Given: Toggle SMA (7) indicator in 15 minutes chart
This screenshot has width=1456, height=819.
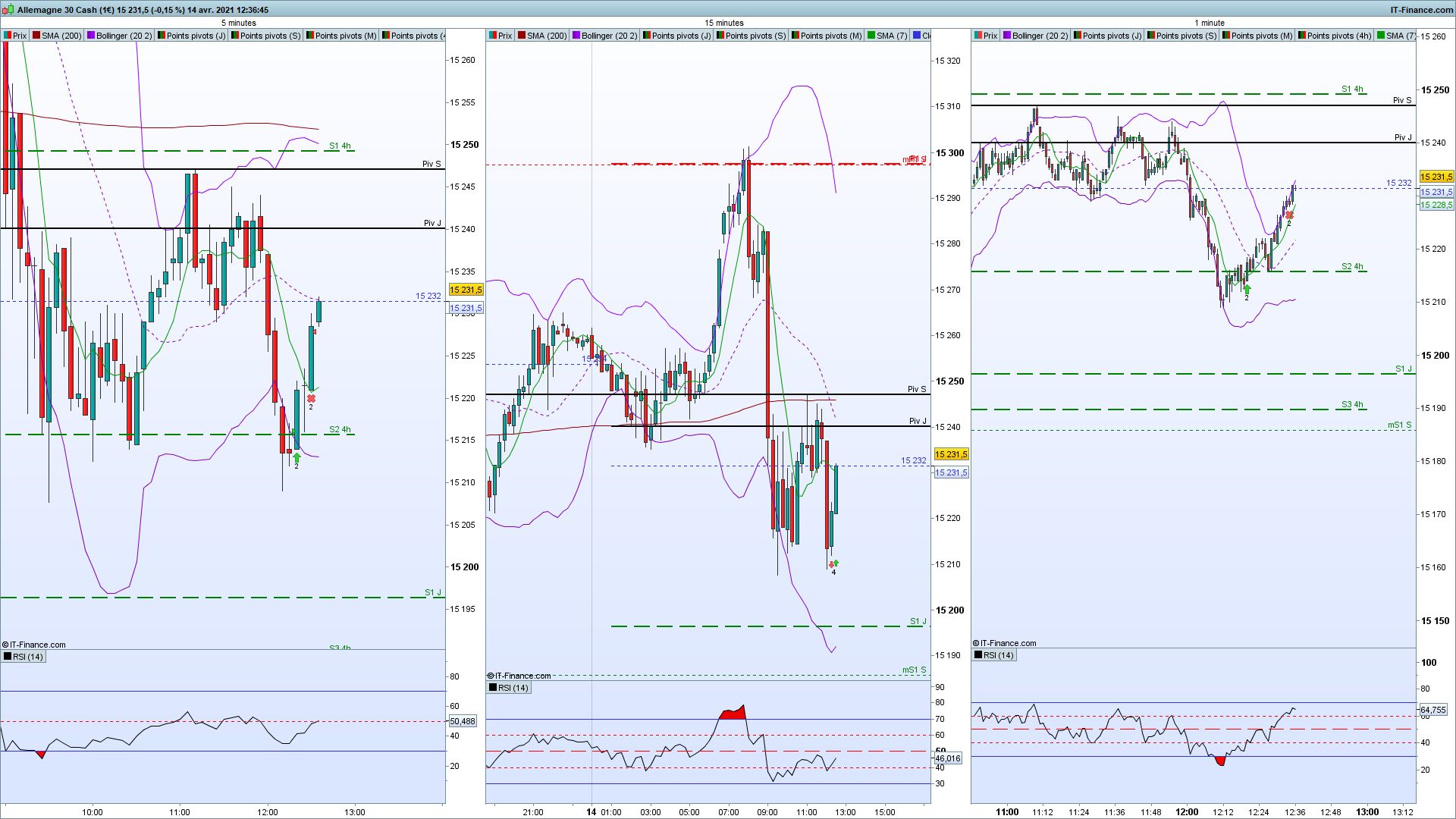Looking at the screenshot, I should tap(887, 36).
